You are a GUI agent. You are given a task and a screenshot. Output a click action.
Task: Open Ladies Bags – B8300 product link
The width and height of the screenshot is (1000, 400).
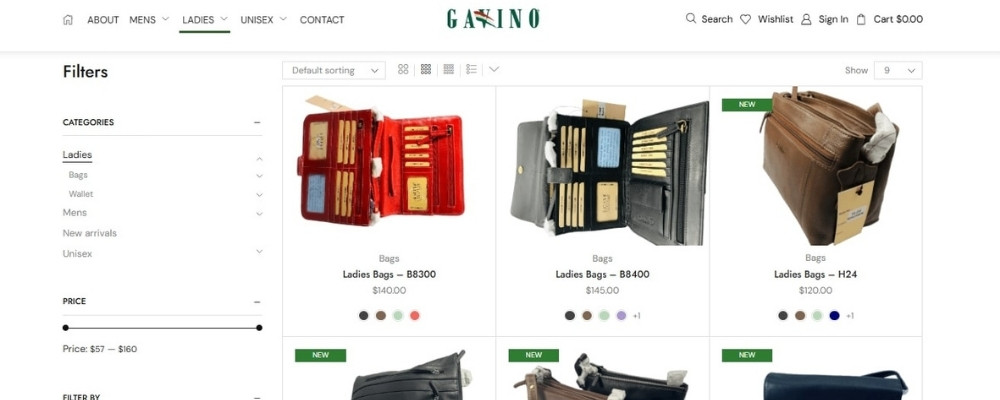click(389, 274)
